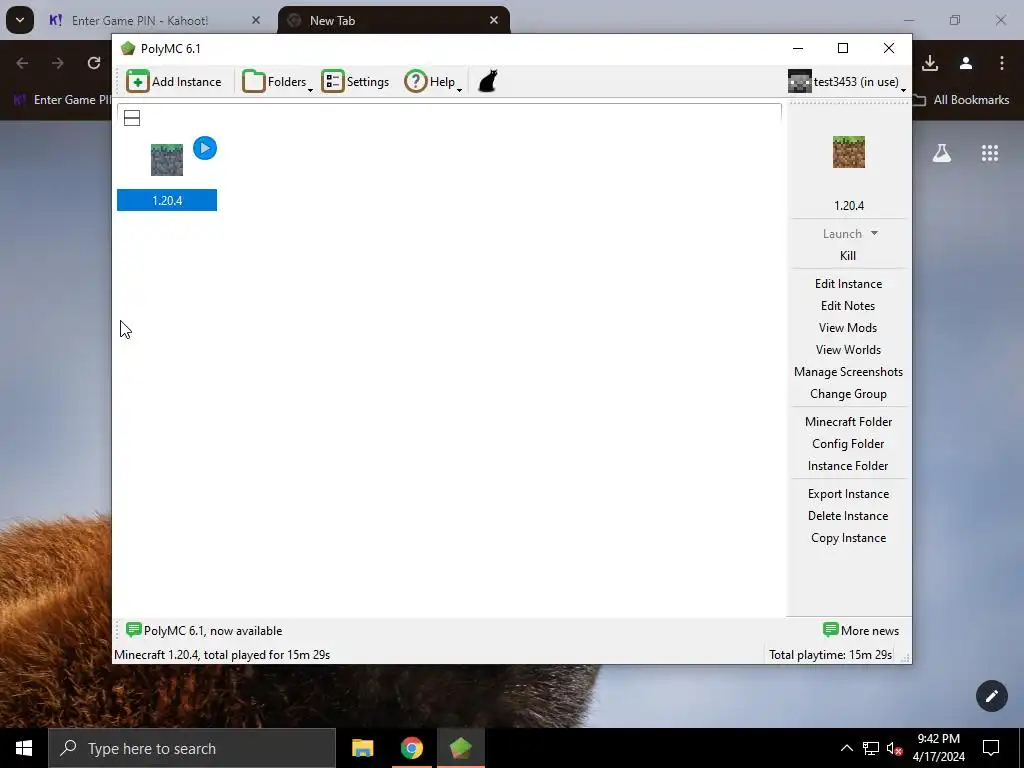Expand the Launch dropdown arrow
Screen dimensions: 1024x768
874,233
